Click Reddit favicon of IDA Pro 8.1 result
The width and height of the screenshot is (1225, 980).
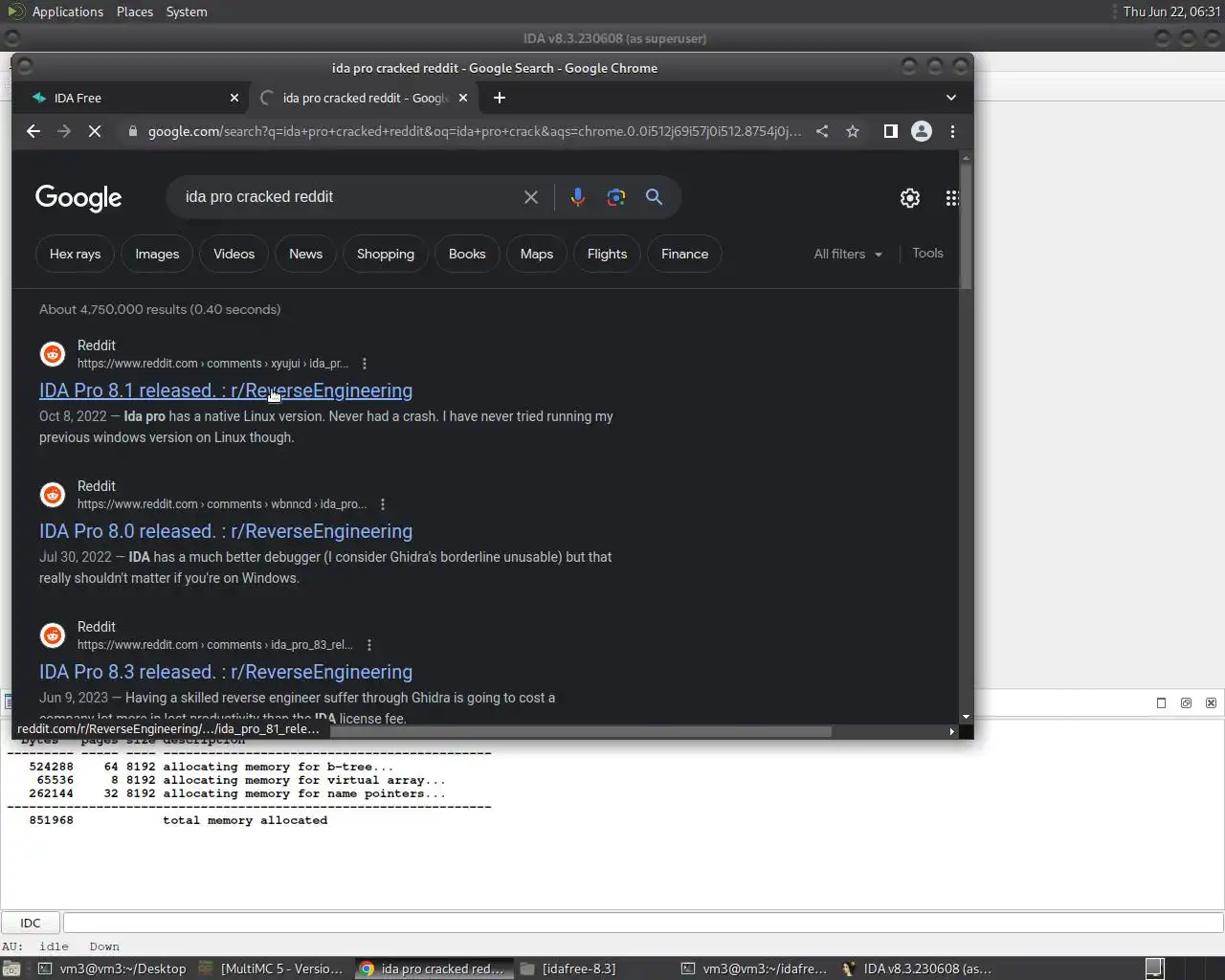[x=53, y=354]
